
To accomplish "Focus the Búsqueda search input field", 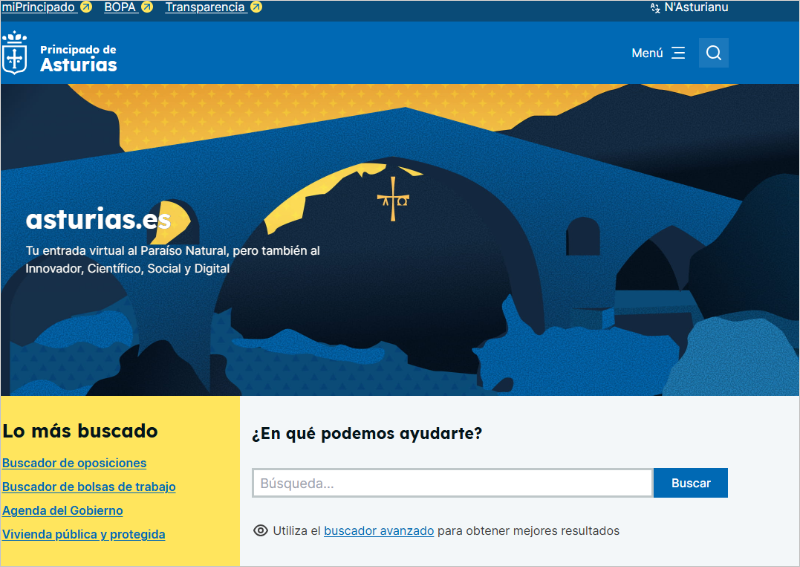I will [x=453, y=483].
